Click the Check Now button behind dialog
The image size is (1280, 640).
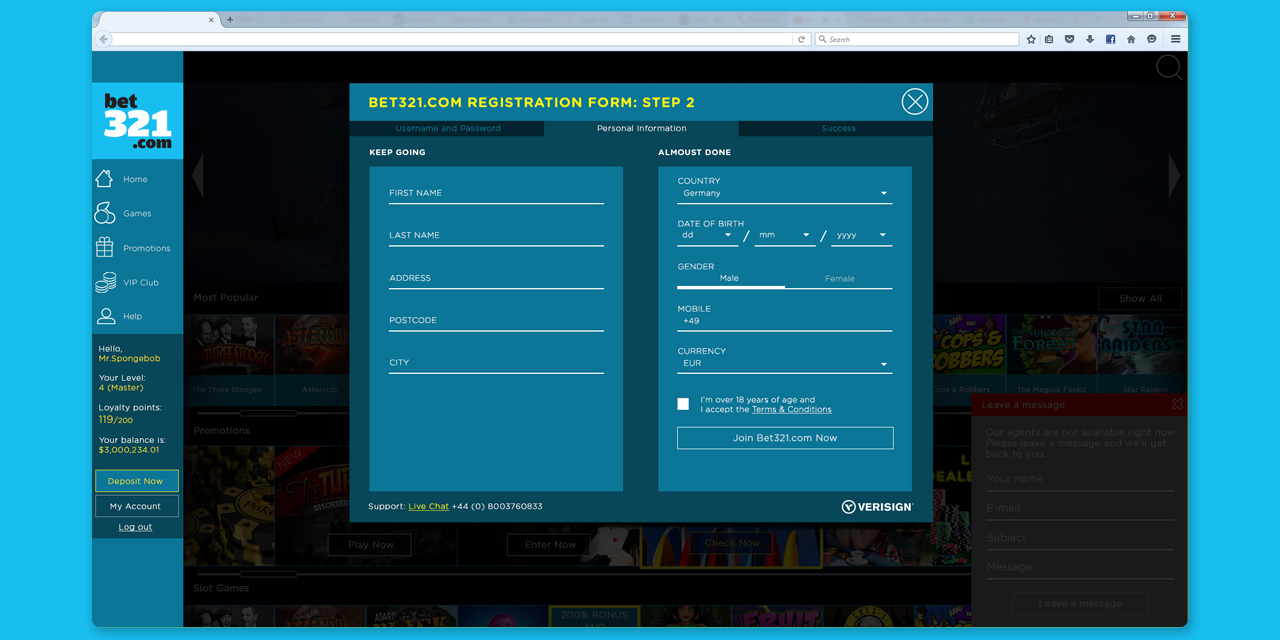coord(732,543)
